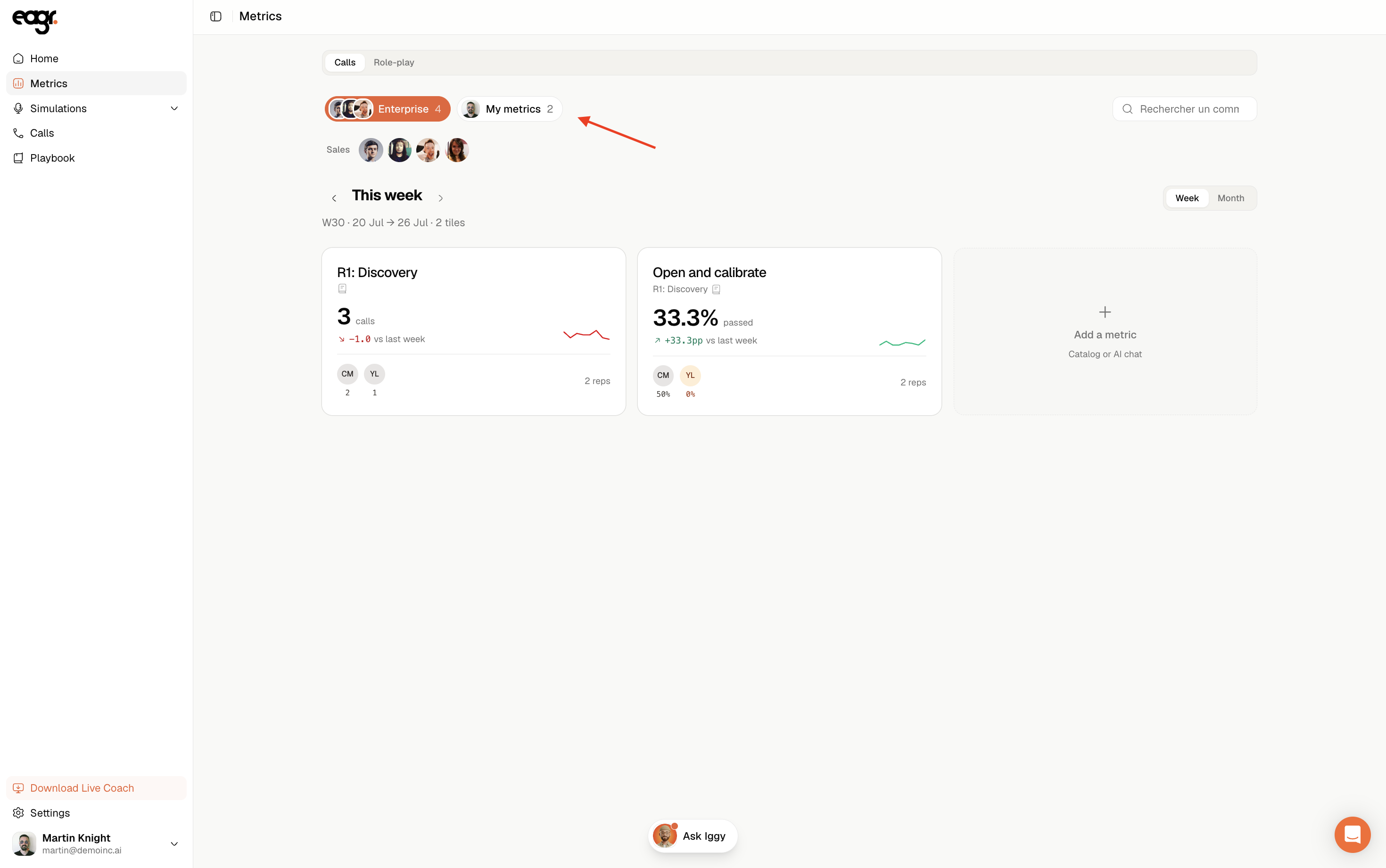Select the Enterprise team filter
Image resolution: width=1386 pixels, height=868 pixels.
click(388, 109)
